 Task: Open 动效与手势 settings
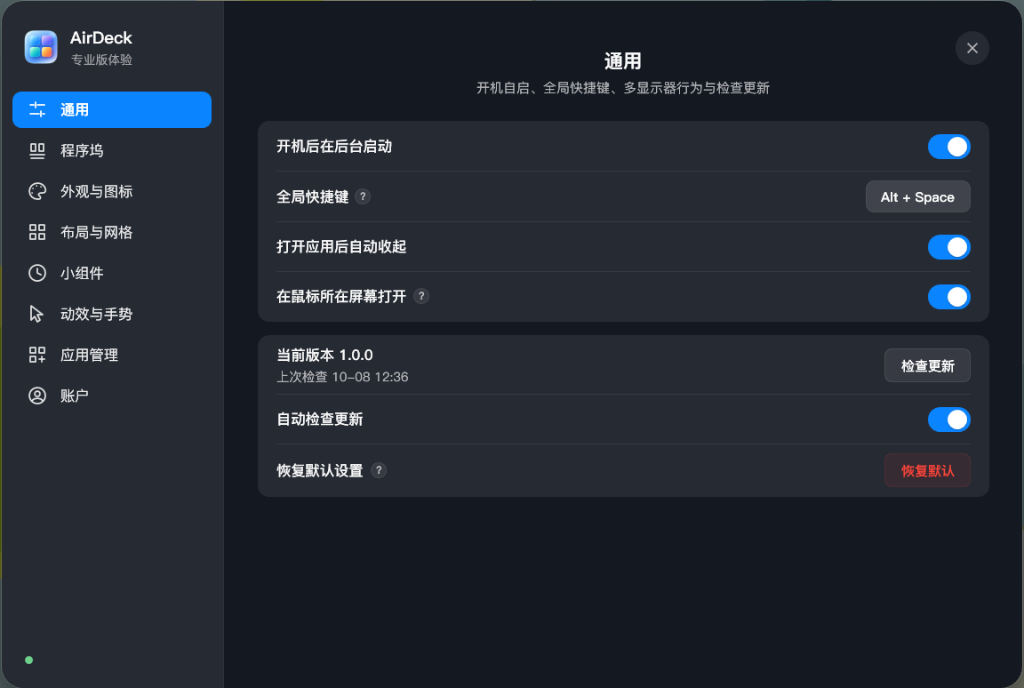[x=112, y=314]
